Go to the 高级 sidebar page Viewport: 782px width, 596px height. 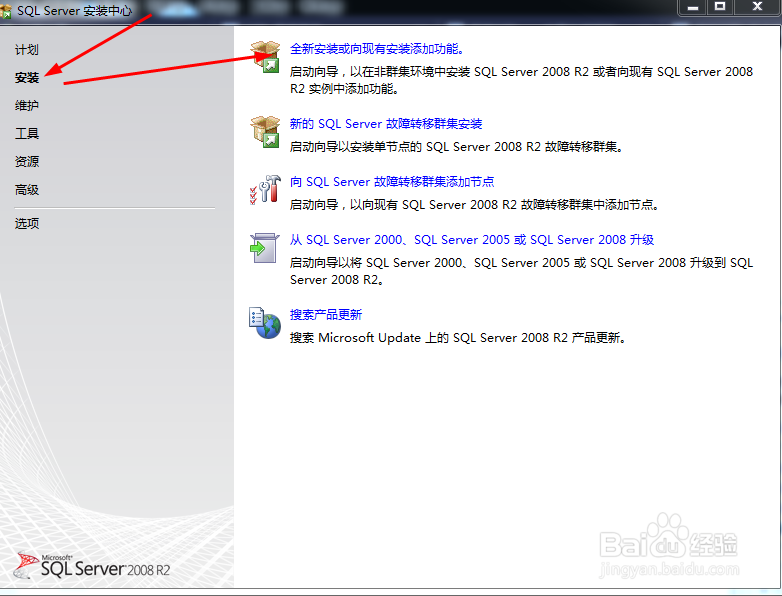tap(27, 190)
